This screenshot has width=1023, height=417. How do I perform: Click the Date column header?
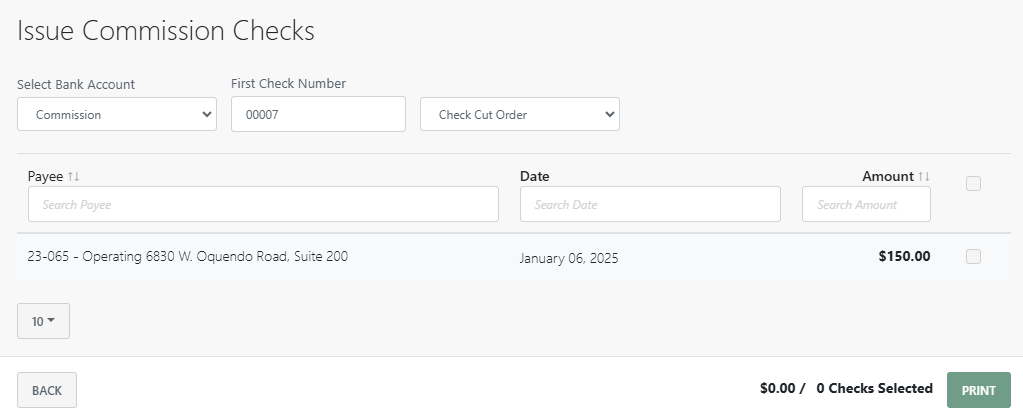534,176
